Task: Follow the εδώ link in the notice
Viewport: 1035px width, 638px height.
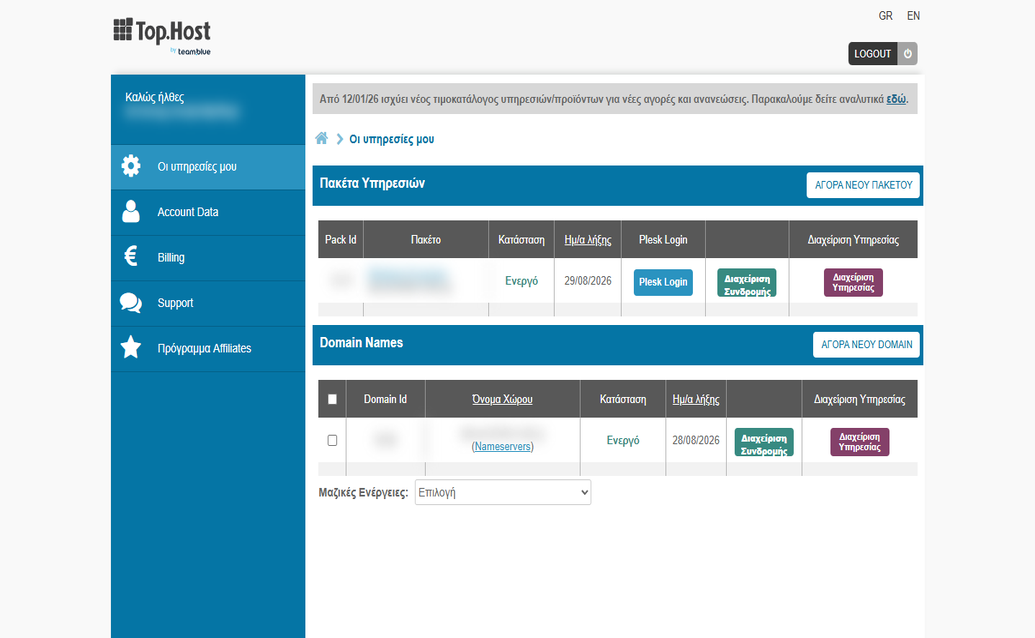Action: (x=896, y=99)
